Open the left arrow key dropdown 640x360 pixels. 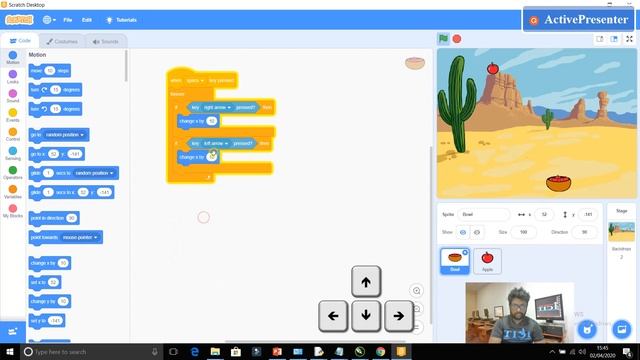[216, 143]
